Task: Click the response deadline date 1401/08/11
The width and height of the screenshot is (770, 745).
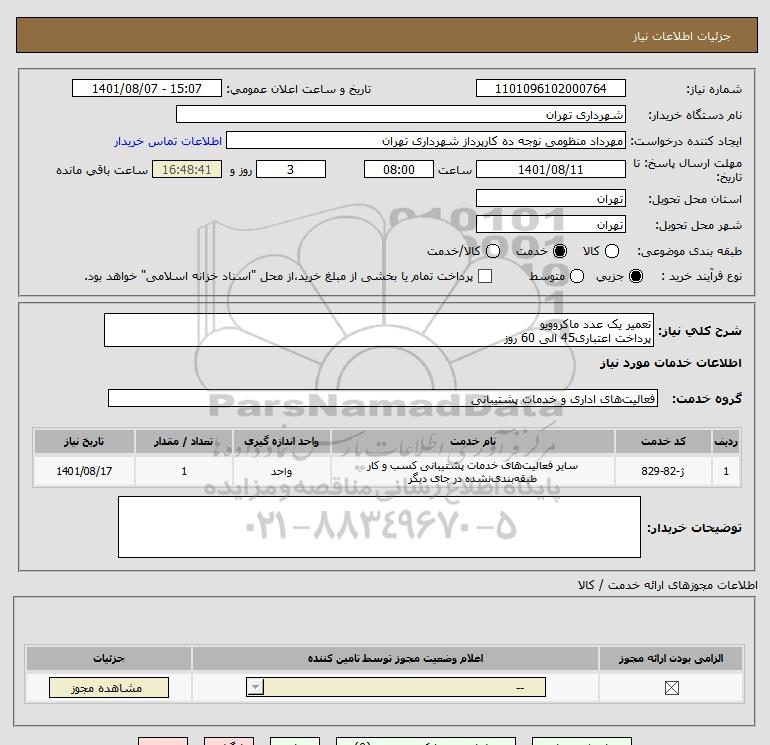Action: [550, 169]
